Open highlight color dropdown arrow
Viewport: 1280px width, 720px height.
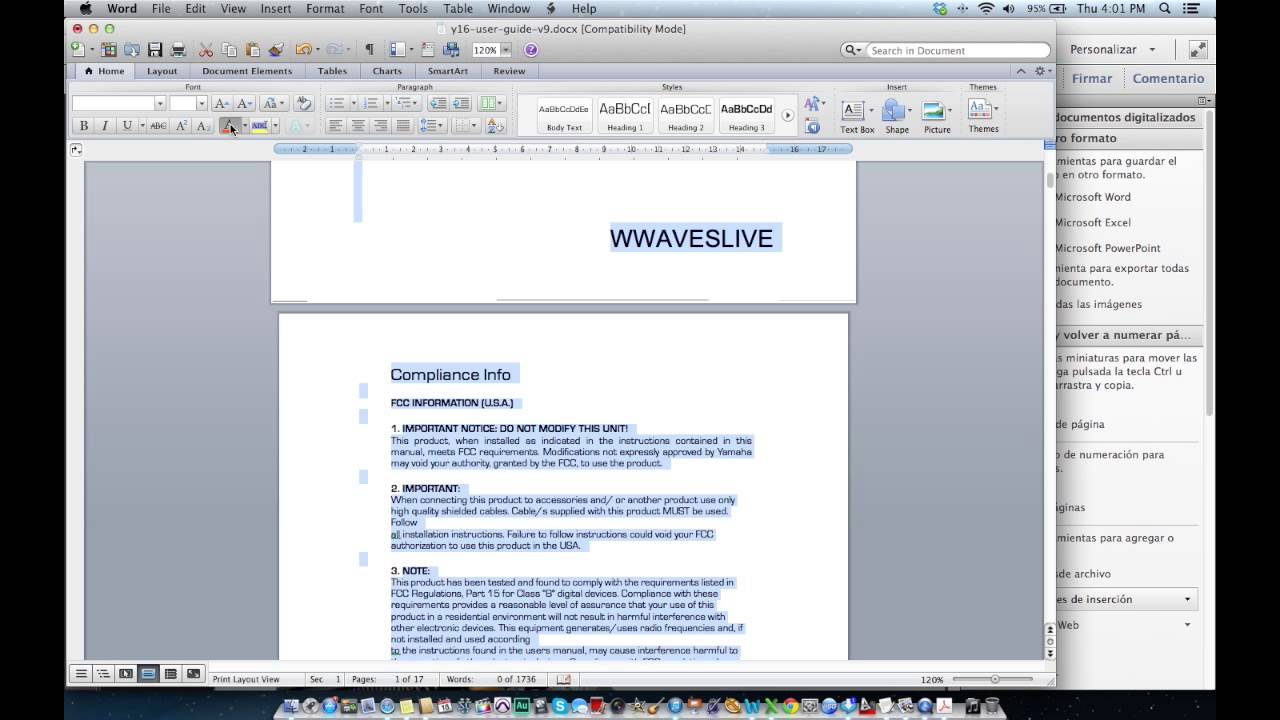[x=275, y=126]
